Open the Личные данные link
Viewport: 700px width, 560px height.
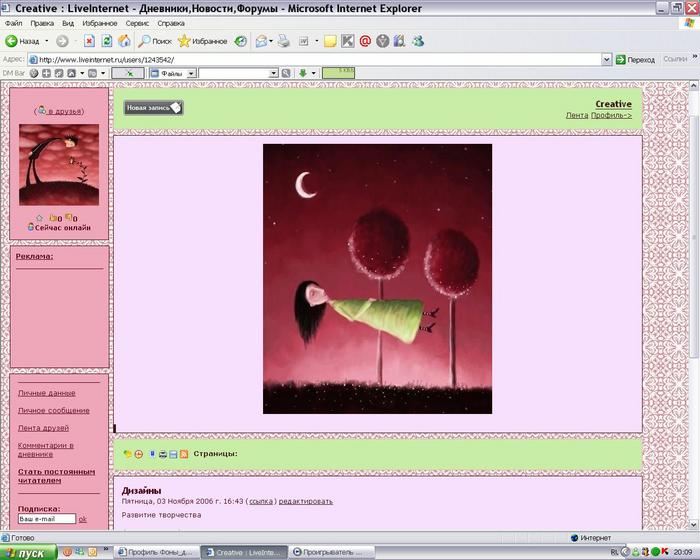tap(46, 393)
